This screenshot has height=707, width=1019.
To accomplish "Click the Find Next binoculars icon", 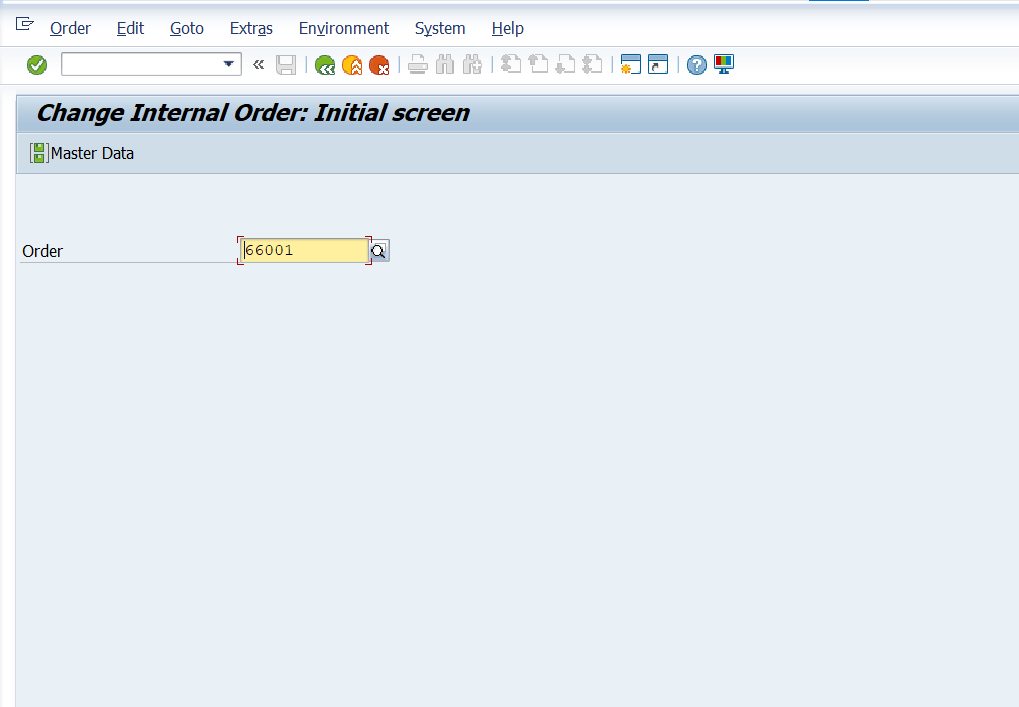I will (x=472, y=65).
